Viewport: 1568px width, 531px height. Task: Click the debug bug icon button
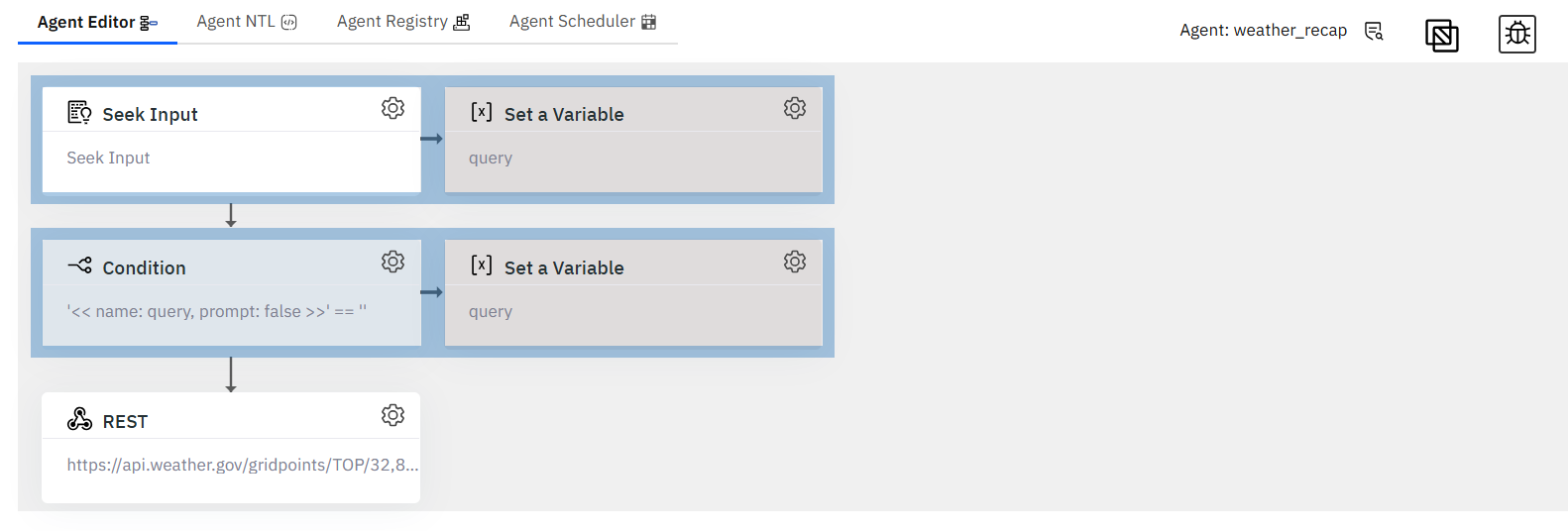click(x=1517, y=35)
